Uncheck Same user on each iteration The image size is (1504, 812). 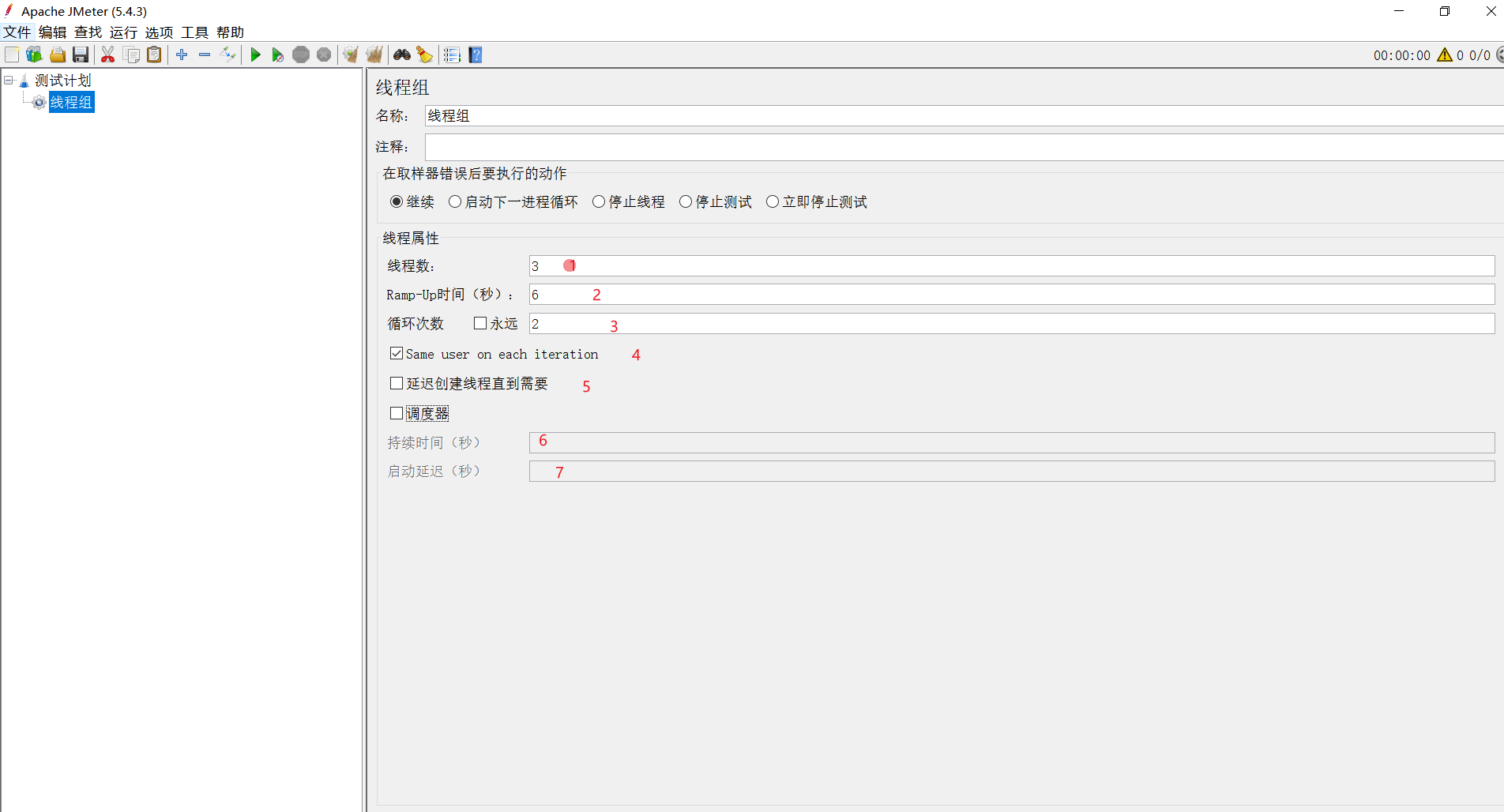[x=397, y=353]
